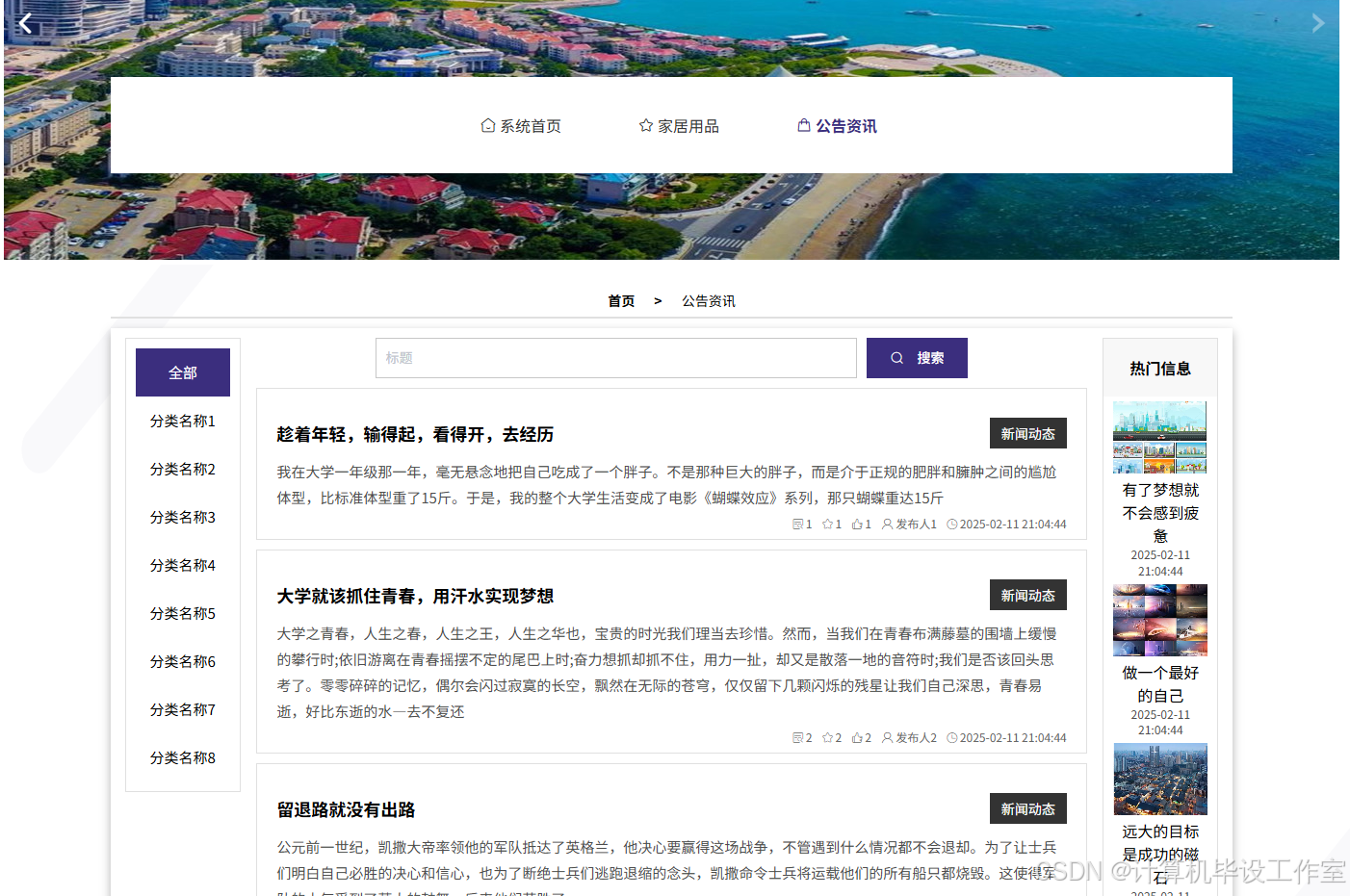Click summary text of 大学就该抓住青春 article
The image size is (1350, 896).
point(666,673)
